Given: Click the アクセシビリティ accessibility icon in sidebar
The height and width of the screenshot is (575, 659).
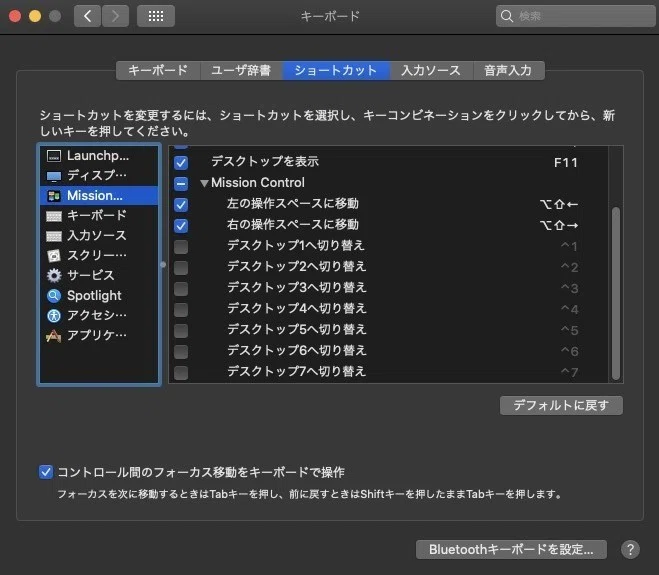Looking at the screenshot, I should point(54,315).
